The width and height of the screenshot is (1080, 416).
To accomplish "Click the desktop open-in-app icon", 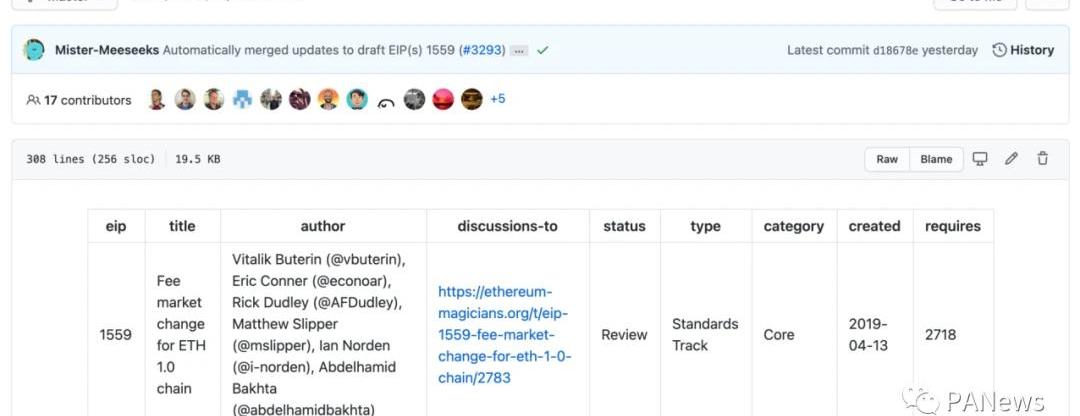I will (980, 159).
